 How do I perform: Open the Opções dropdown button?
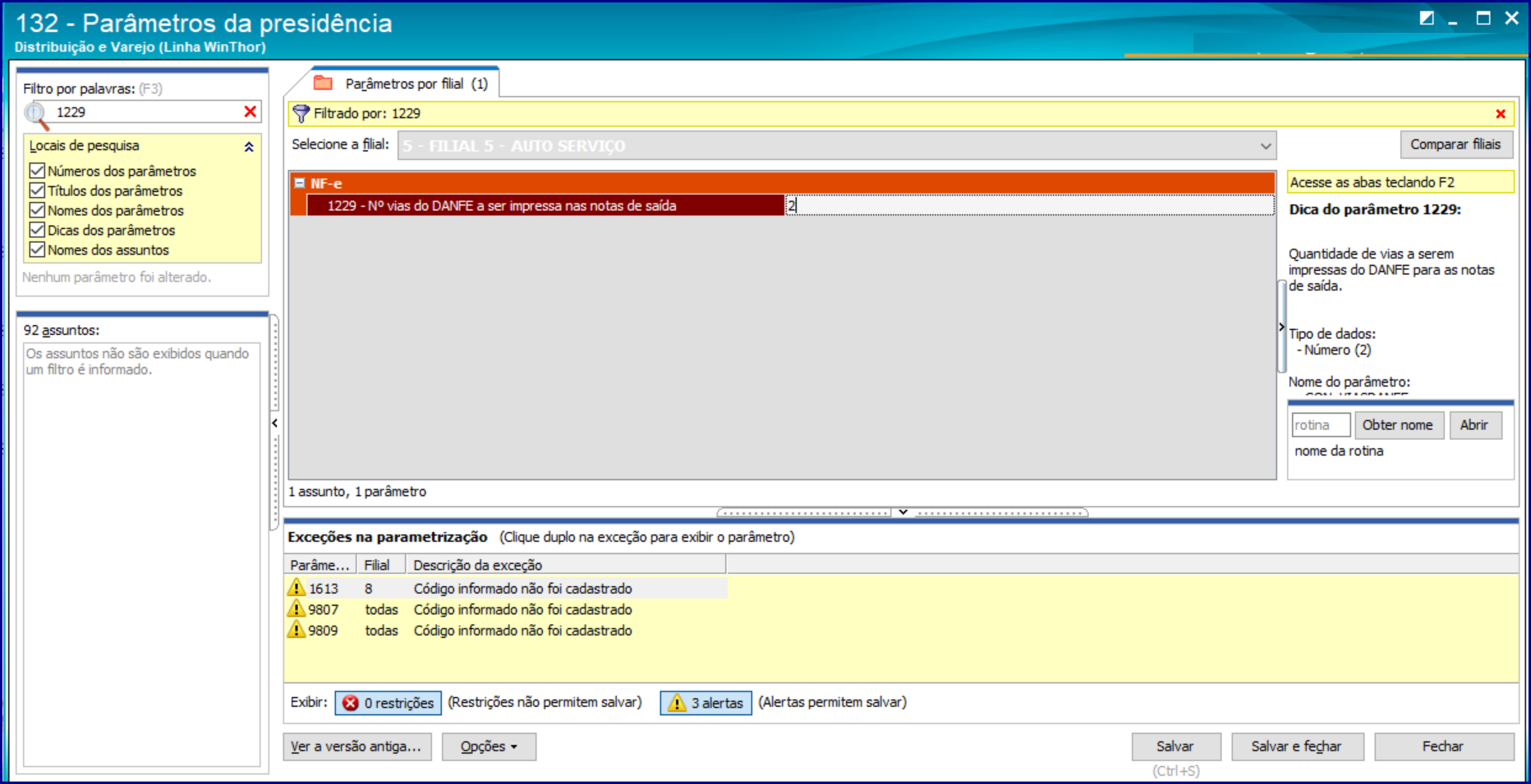pyautogui.click(x=489, y=746)
